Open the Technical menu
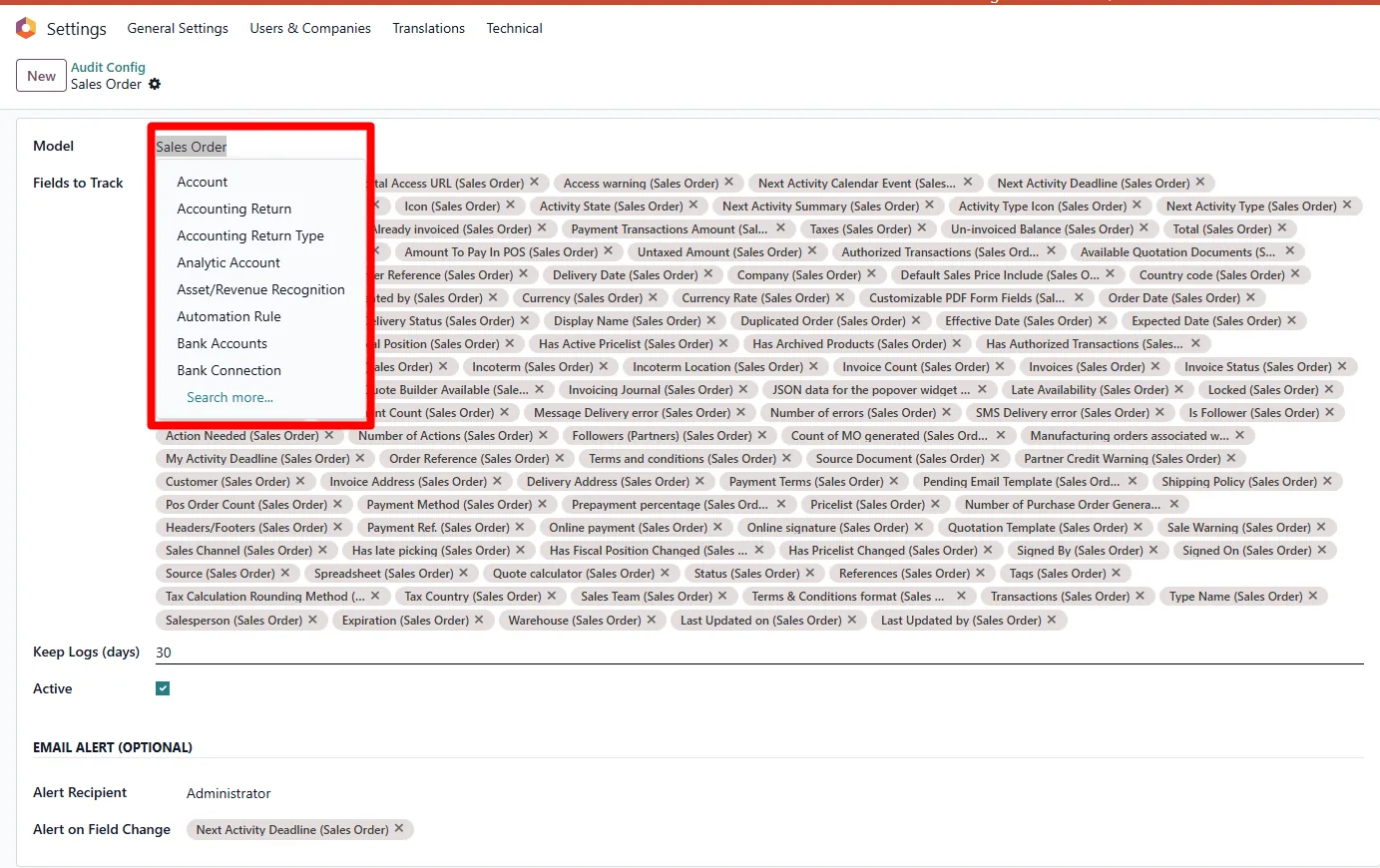 pyautogui.click(x=514, y=28)
